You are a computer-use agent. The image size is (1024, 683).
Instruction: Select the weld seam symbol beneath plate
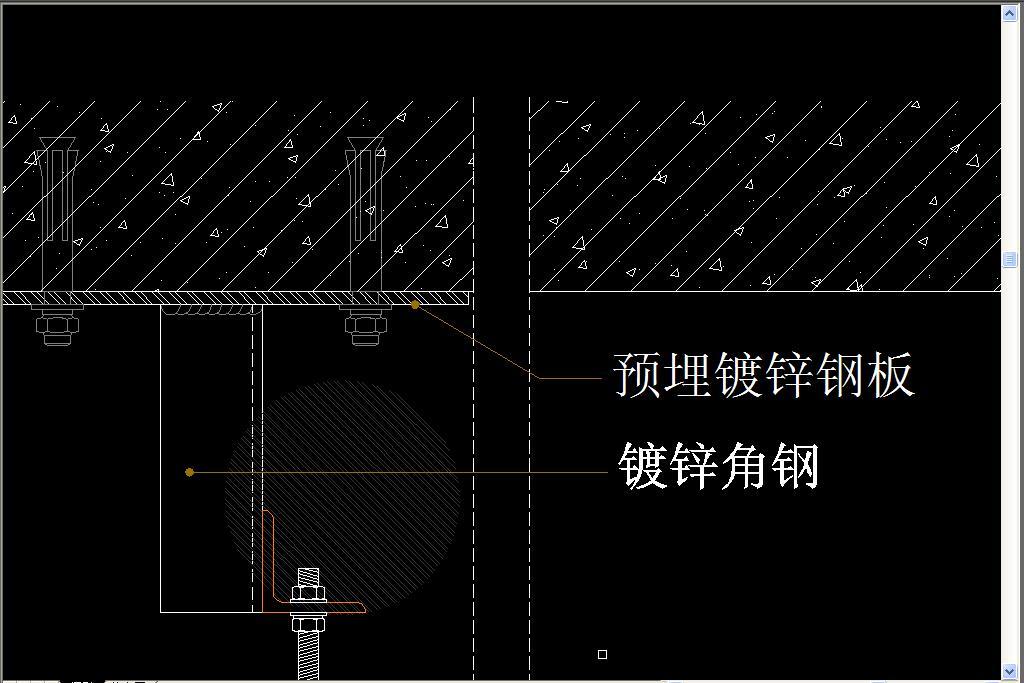212,311
